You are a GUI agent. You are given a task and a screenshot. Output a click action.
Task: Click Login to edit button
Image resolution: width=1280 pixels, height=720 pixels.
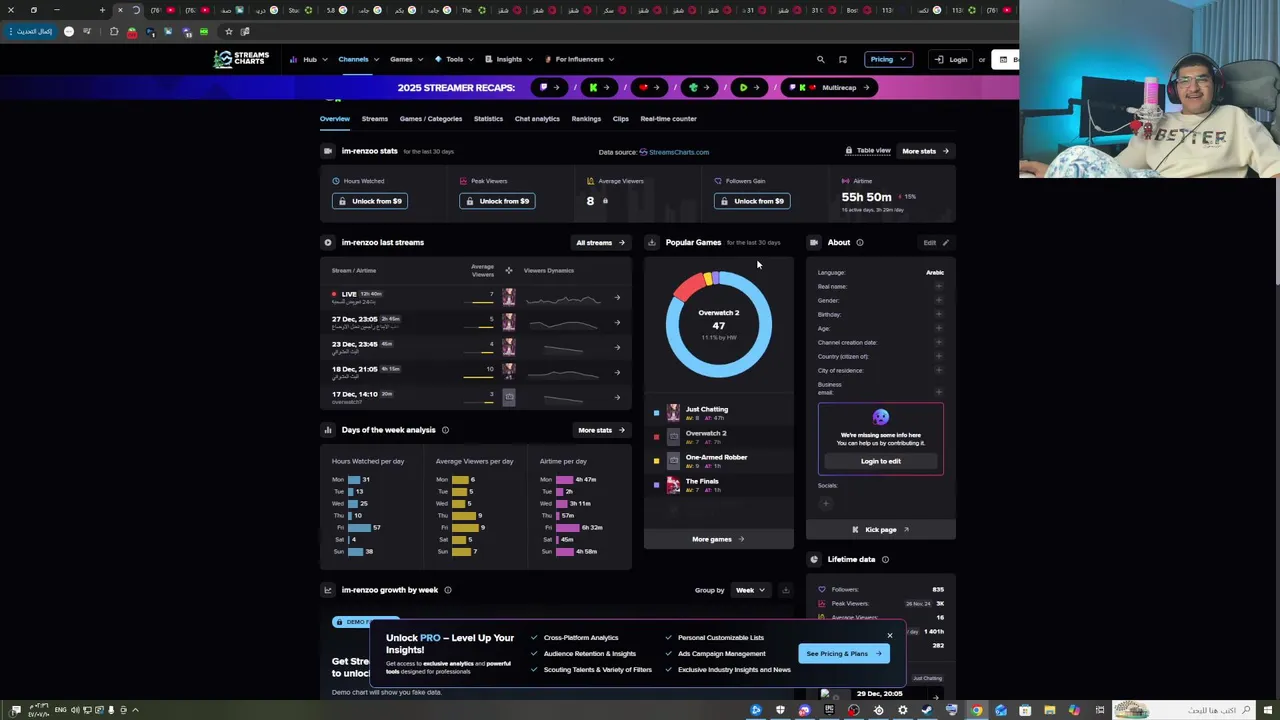pos(881,461)
